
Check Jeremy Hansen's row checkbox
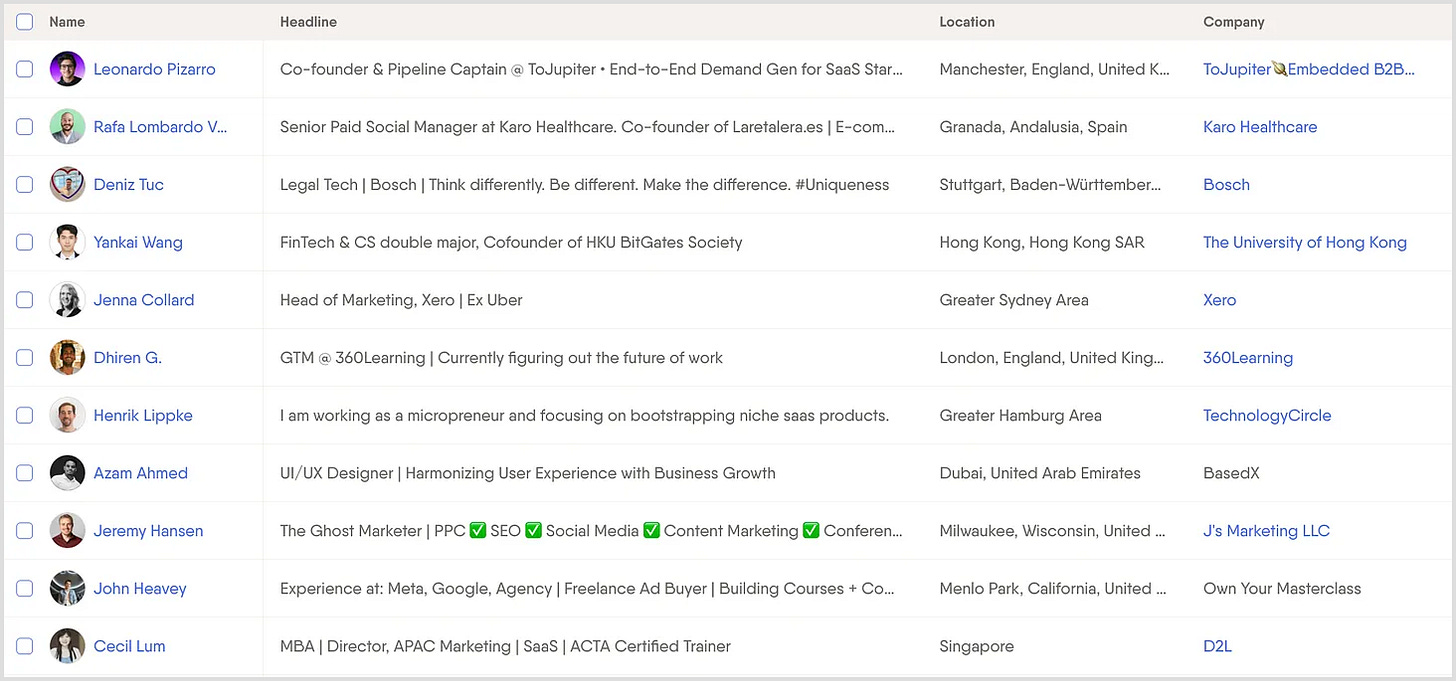click(x=25, y=531)
